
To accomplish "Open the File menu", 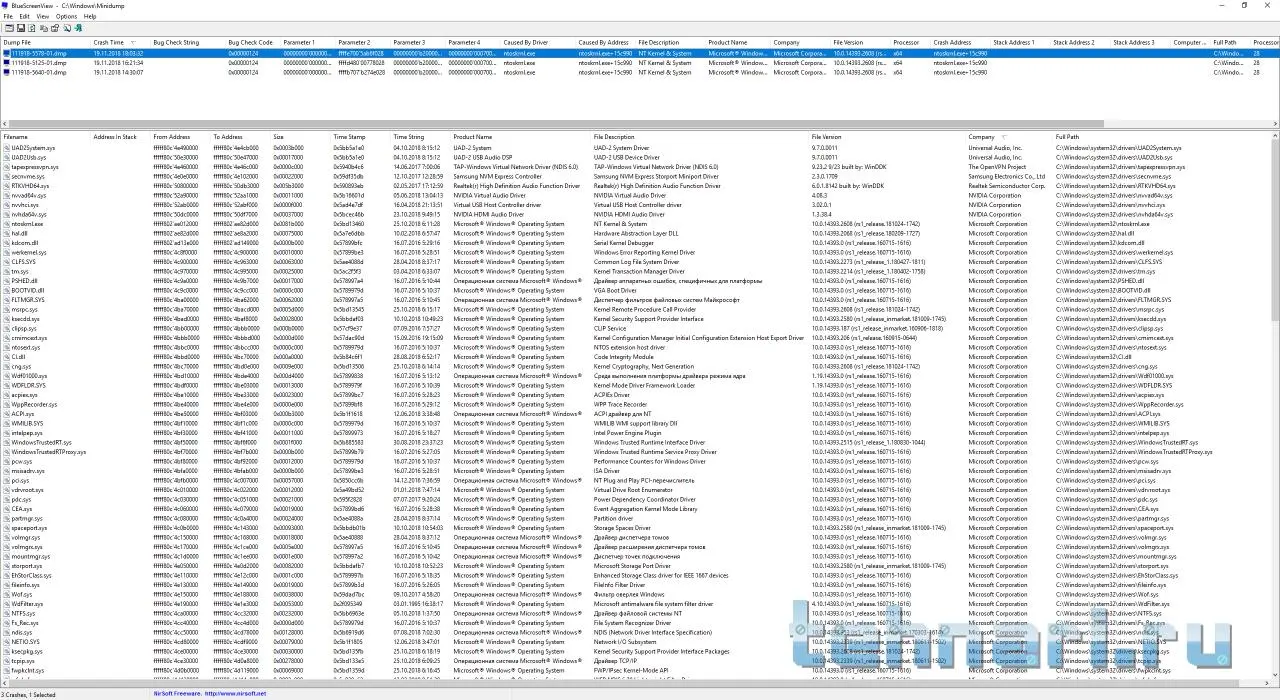I will (8, 17).
